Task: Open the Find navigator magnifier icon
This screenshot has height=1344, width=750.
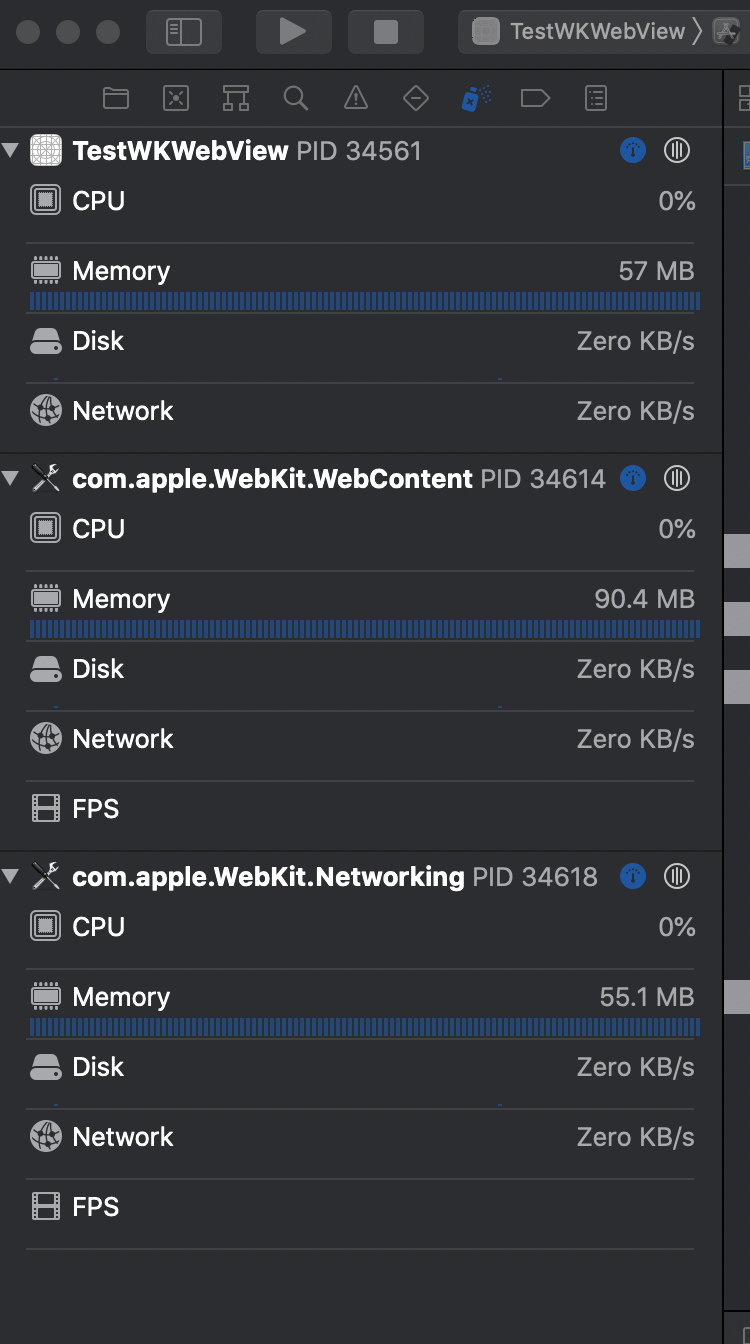Action: 295,98
